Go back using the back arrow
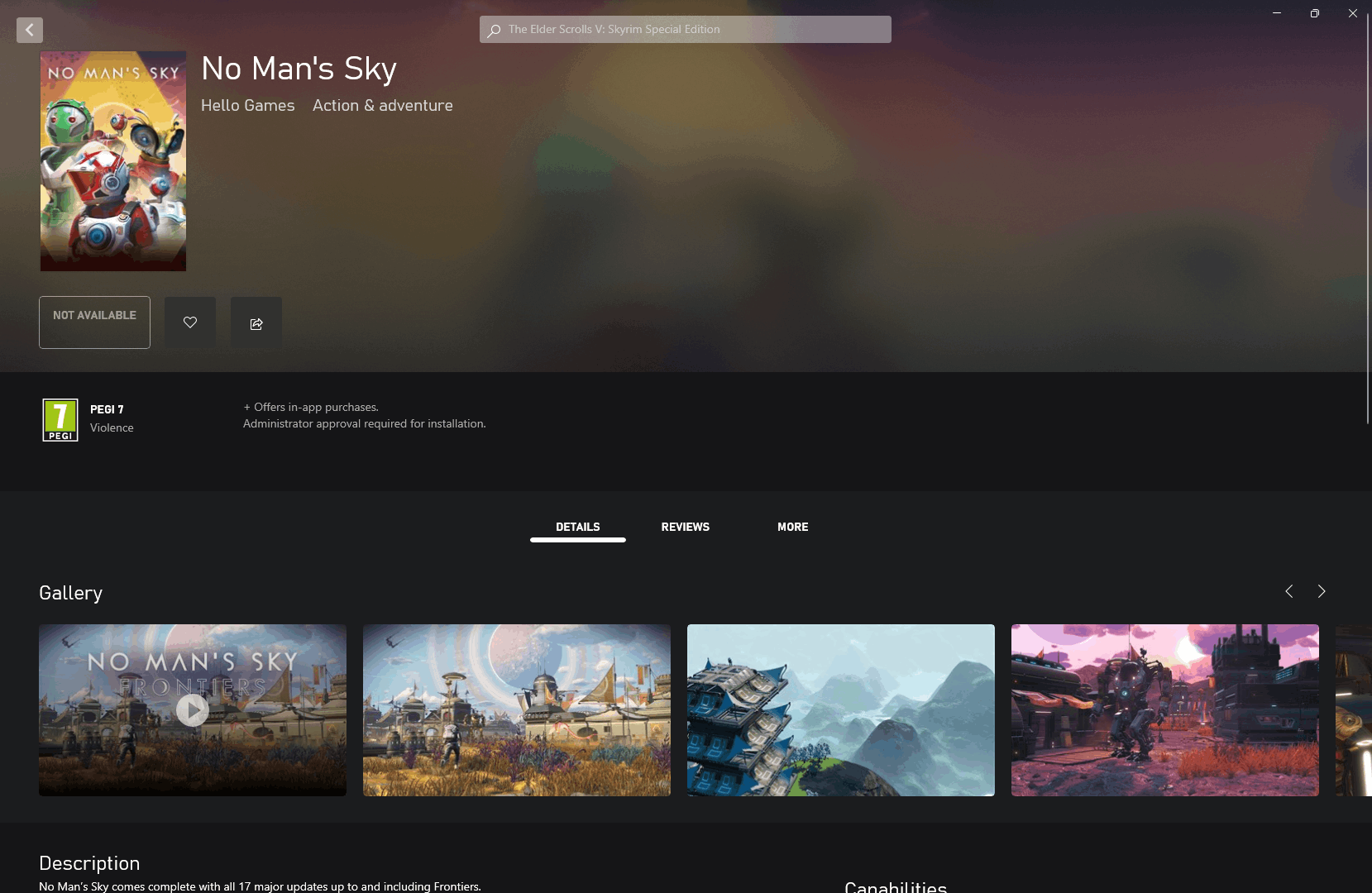 [30, 30]
